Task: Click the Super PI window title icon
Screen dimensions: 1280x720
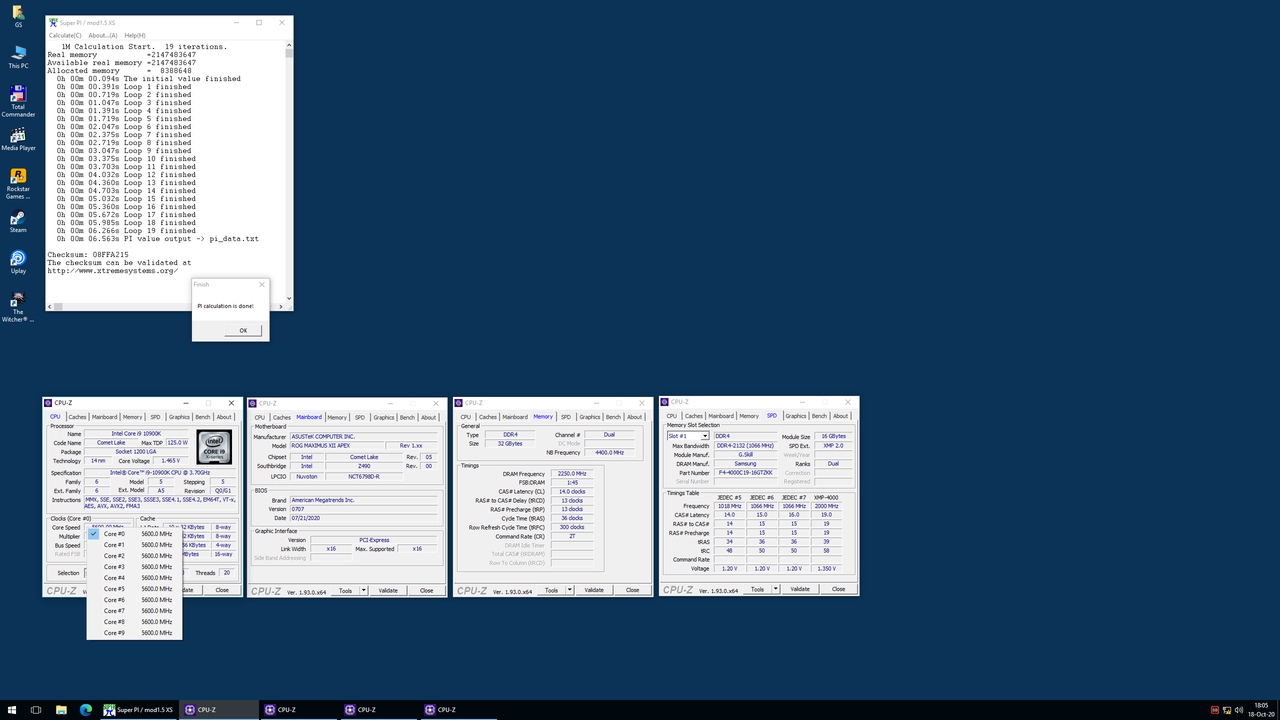Action: coord(53,22)
